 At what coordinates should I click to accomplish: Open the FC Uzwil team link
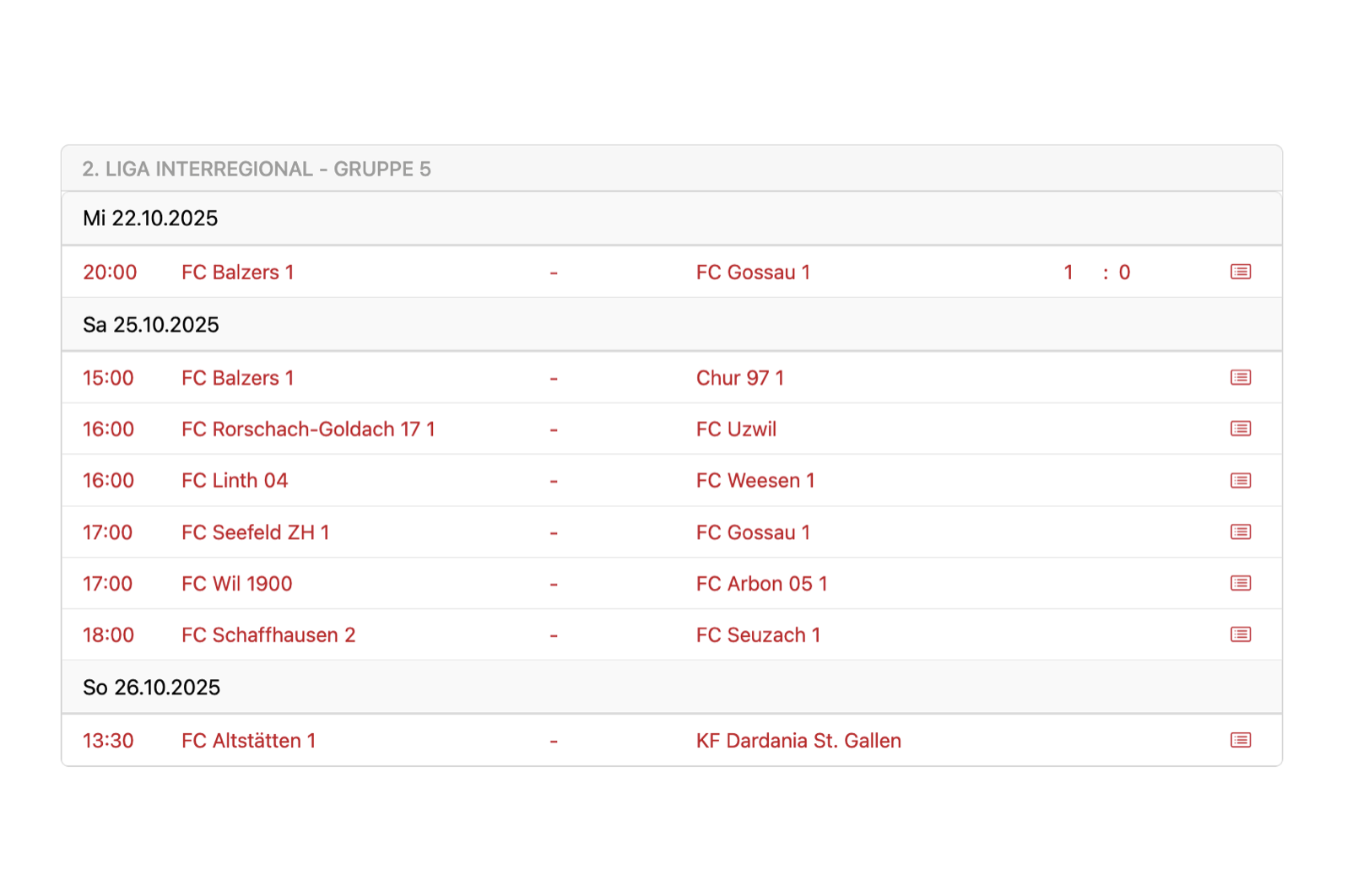pyautogui.click(x=736, y=429)
